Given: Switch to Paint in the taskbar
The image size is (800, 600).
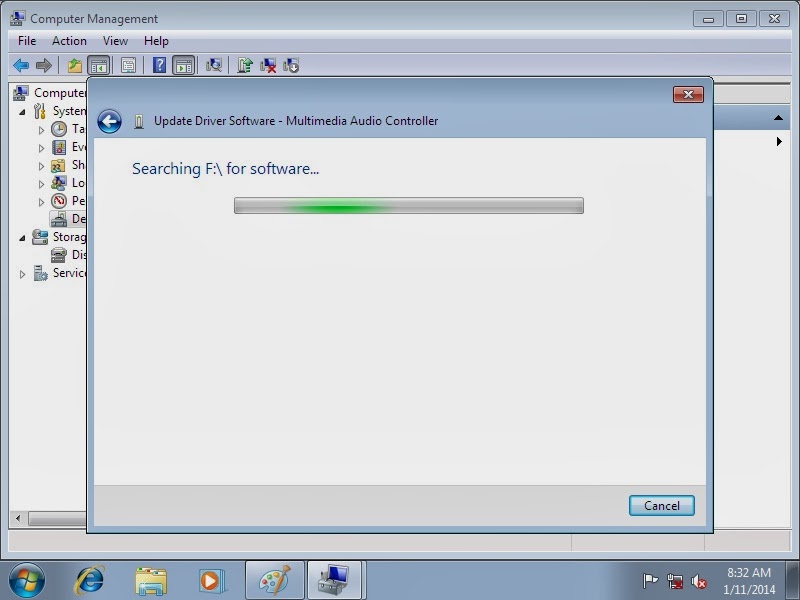Looking at the screenshot, I should point(274,580).
